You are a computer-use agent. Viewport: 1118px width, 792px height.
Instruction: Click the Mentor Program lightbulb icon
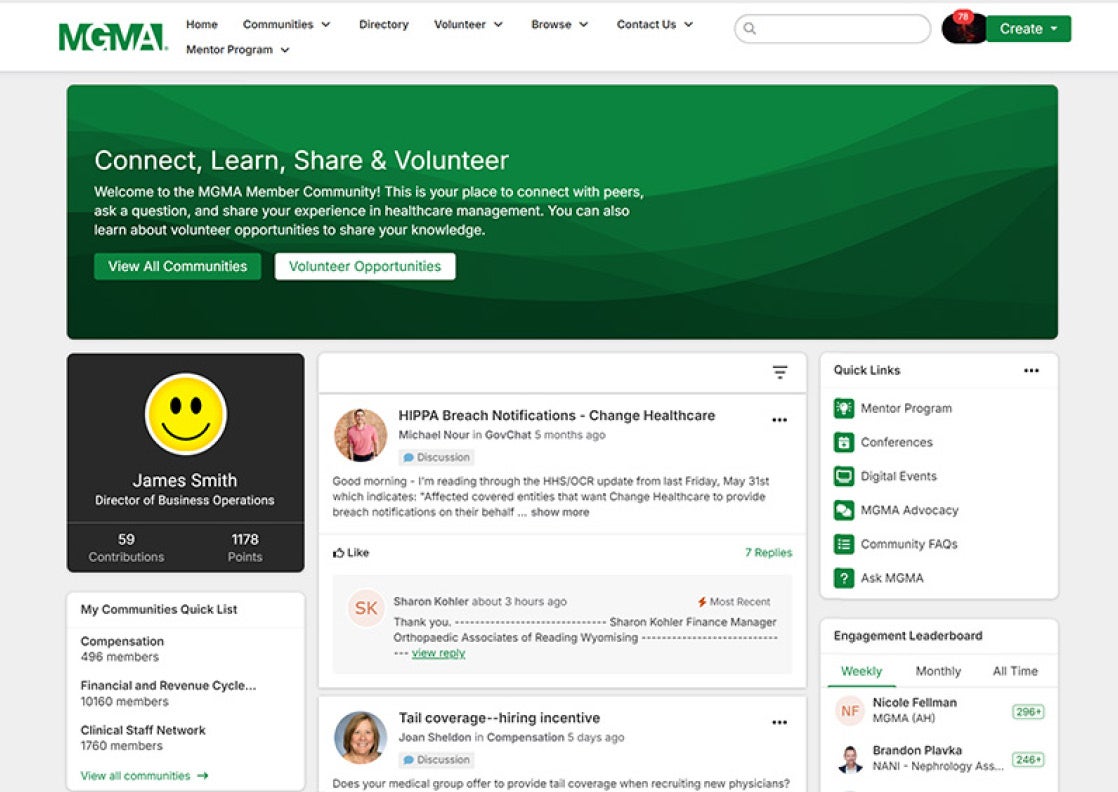pos(844,408)
